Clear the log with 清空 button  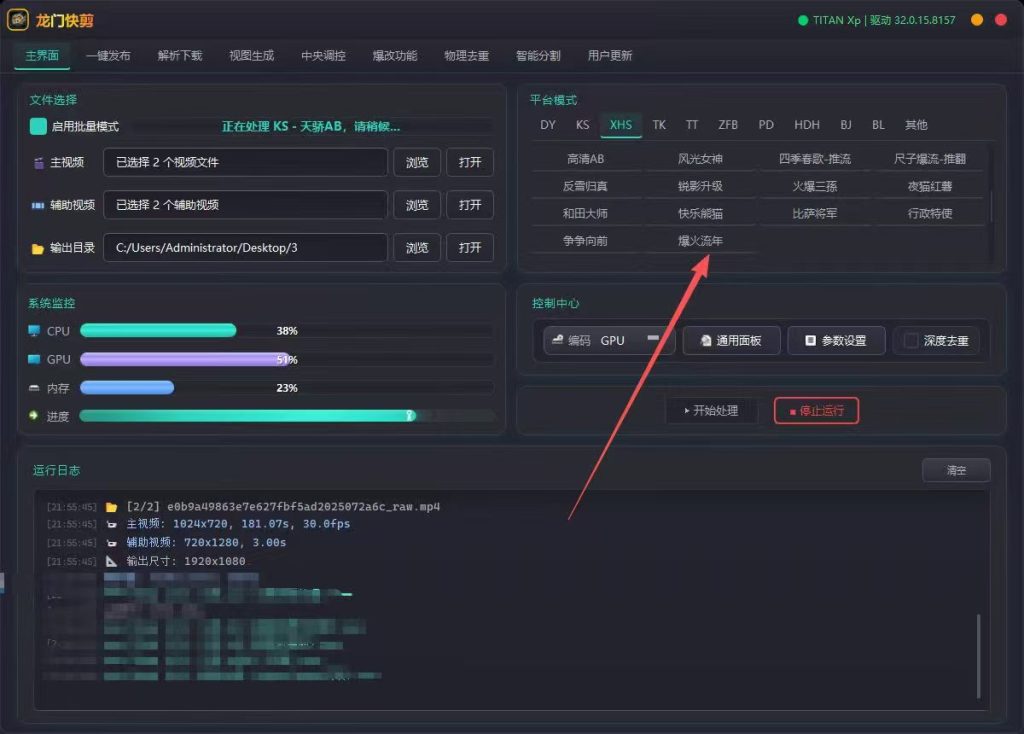956,470
